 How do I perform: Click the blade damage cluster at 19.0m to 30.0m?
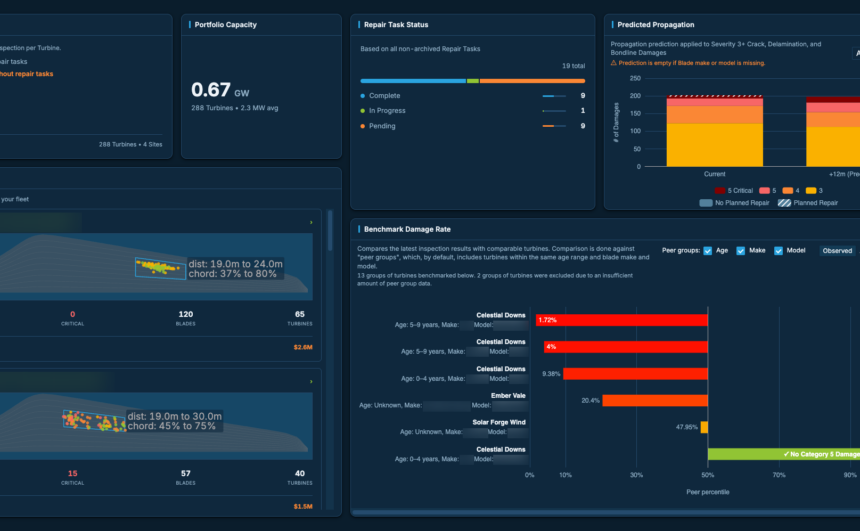pyautogui.click(x=94, y=421)
